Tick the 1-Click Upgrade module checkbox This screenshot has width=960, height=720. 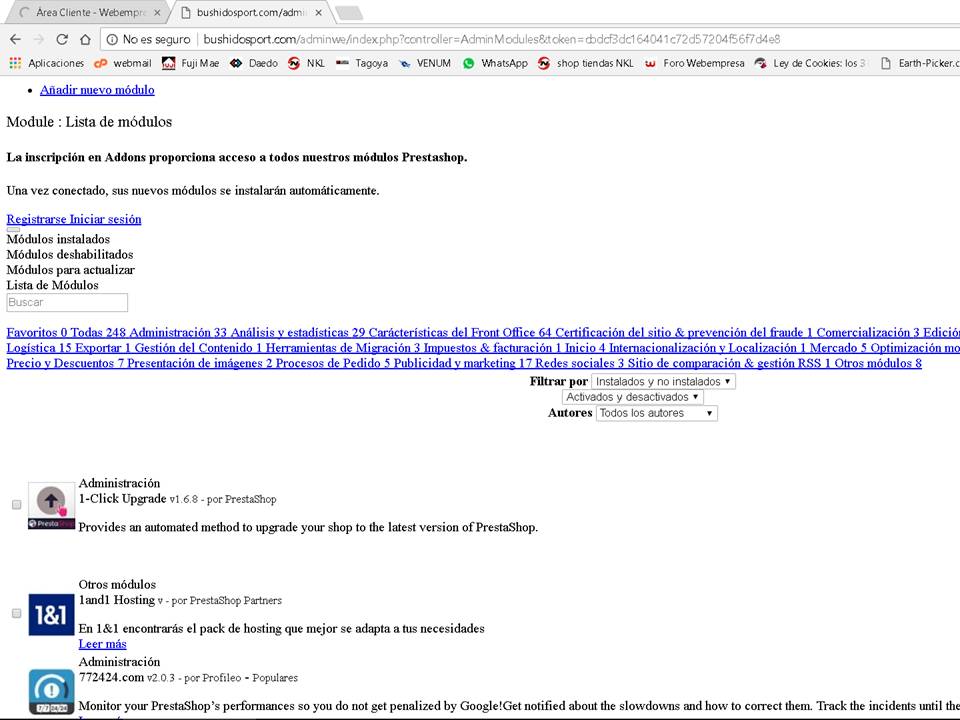17,504
